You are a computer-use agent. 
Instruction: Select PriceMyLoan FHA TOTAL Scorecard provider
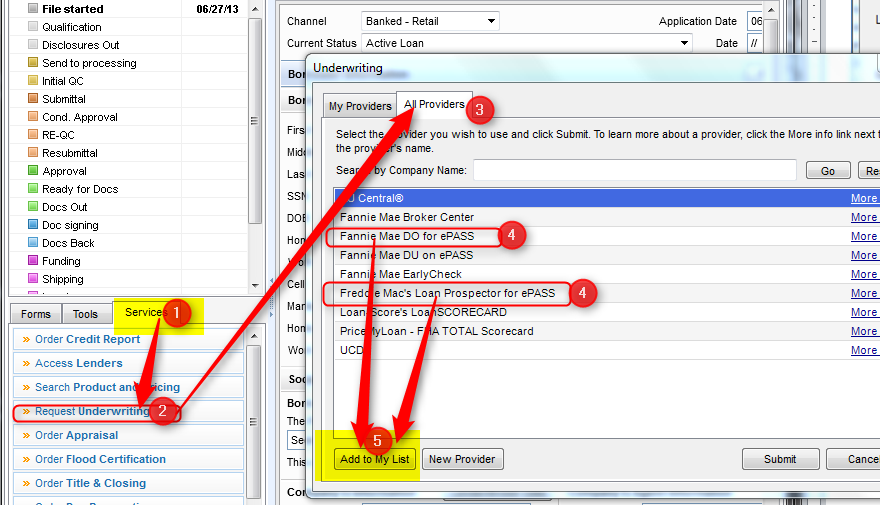click(x=607, y=332)
